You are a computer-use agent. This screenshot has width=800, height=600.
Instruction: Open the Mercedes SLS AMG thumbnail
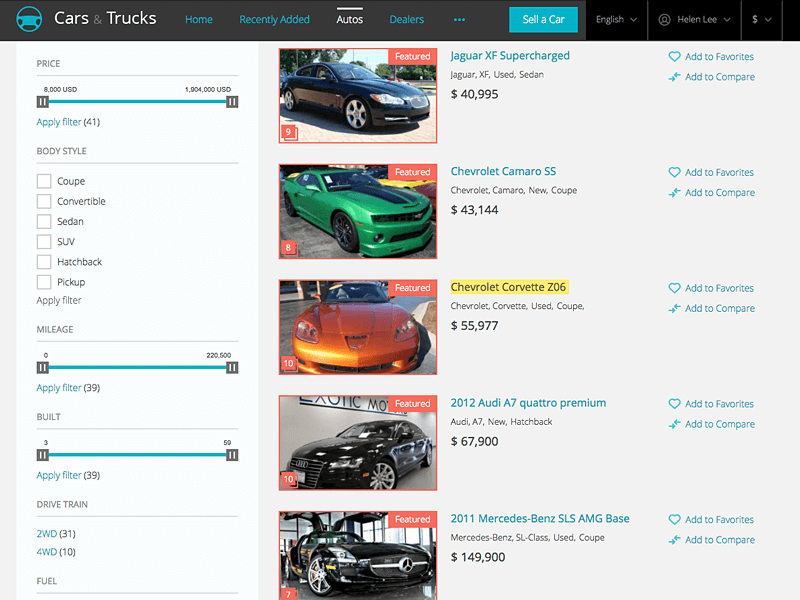point(358,556)
